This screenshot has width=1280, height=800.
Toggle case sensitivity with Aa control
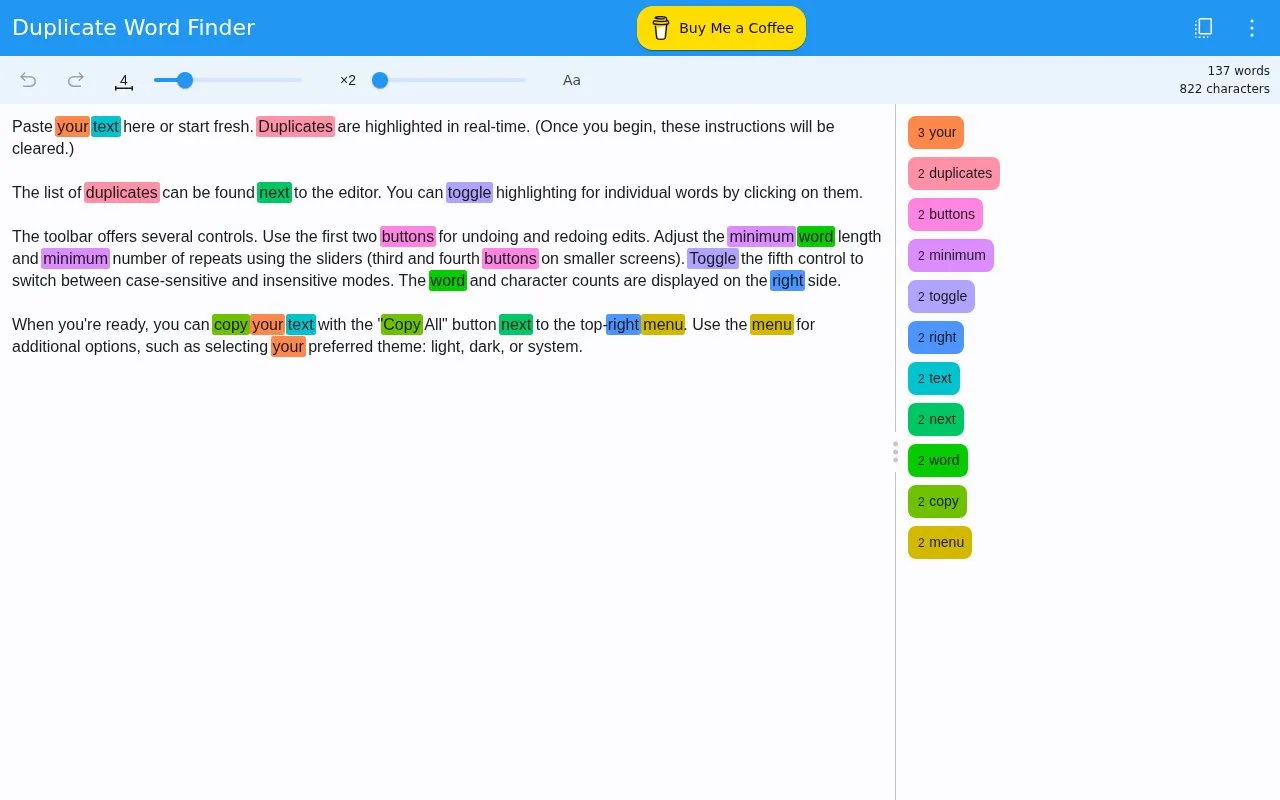[572, 80]
